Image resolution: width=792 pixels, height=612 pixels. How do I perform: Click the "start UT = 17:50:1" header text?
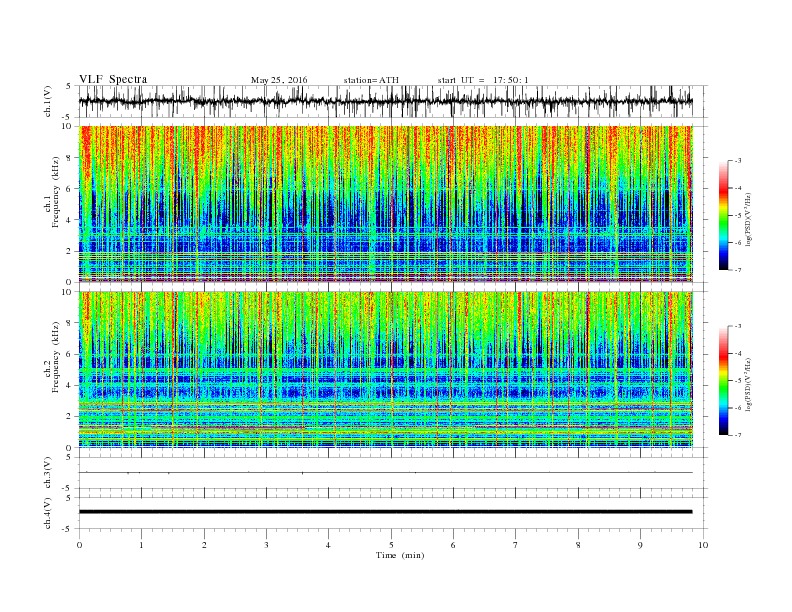click(483, 80)
